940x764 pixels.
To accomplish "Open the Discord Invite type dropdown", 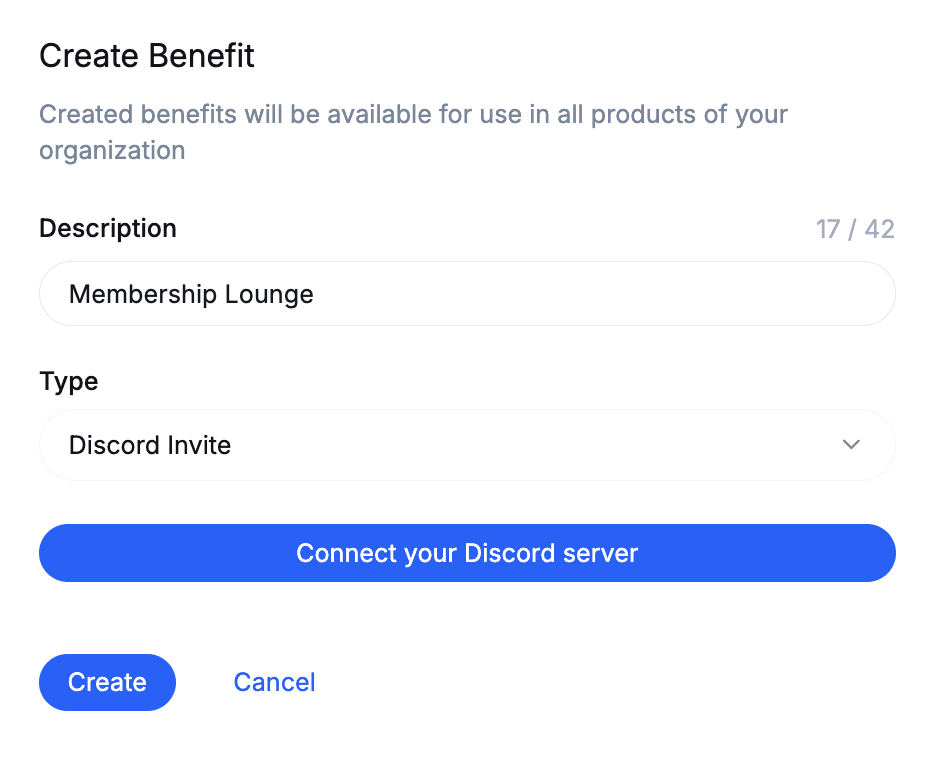I will (467, 445).
